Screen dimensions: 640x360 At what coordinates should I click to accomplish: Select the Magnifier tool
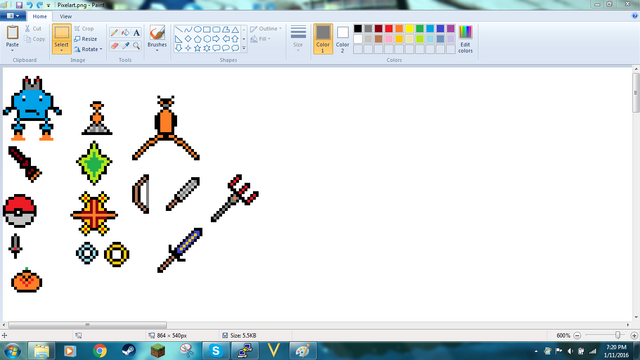[136, 46]
